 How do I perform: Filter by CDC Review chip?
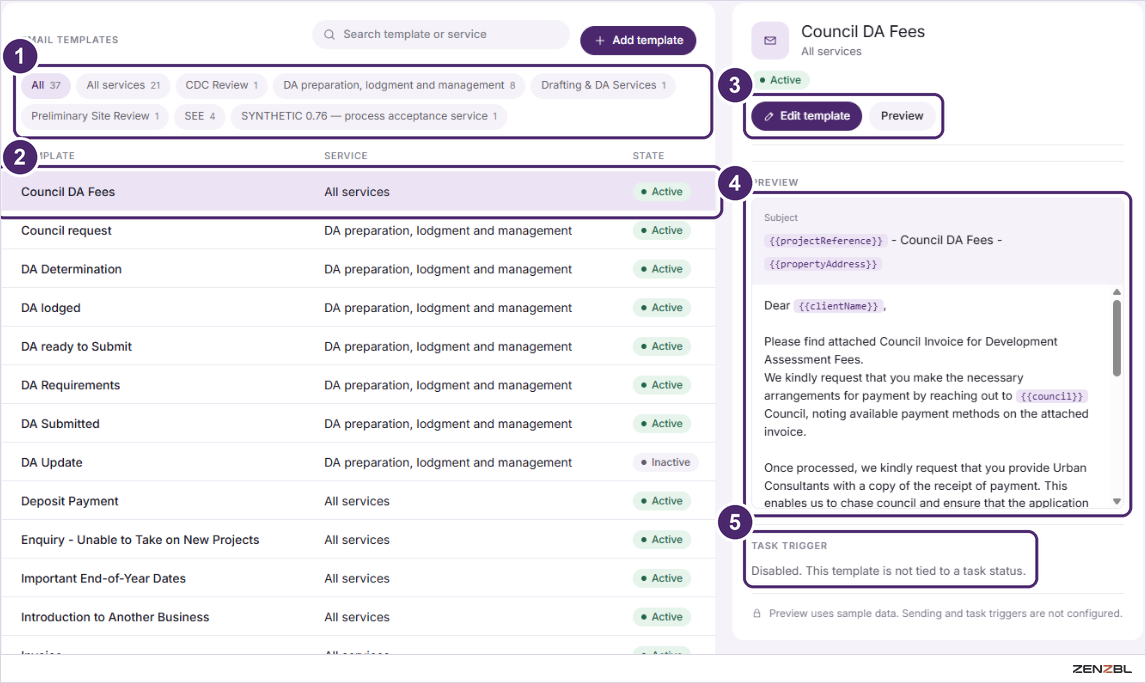221,85
